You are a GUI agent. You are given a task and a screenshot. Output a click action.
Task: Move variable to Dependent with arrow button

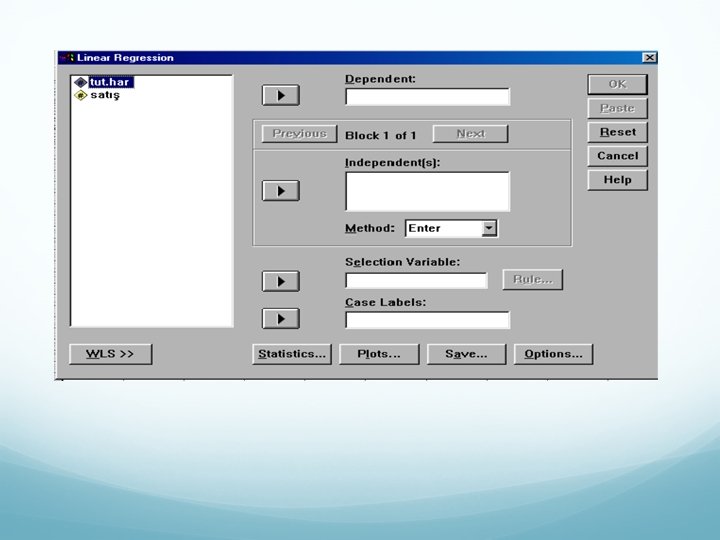[x=281, y=95]
